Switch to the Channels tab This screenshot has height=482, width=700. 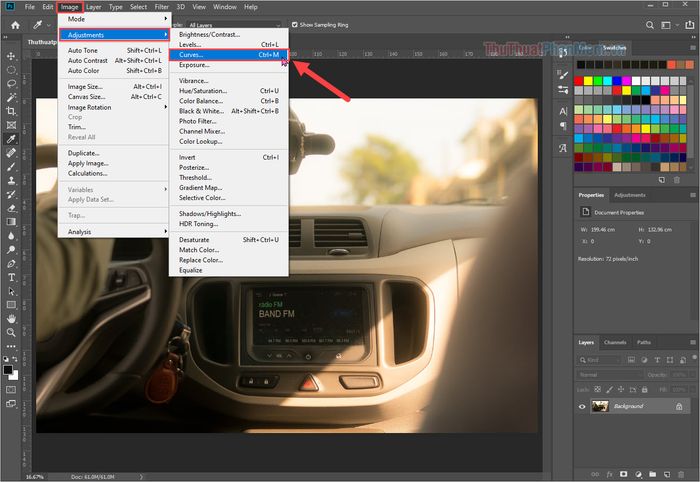615,342
